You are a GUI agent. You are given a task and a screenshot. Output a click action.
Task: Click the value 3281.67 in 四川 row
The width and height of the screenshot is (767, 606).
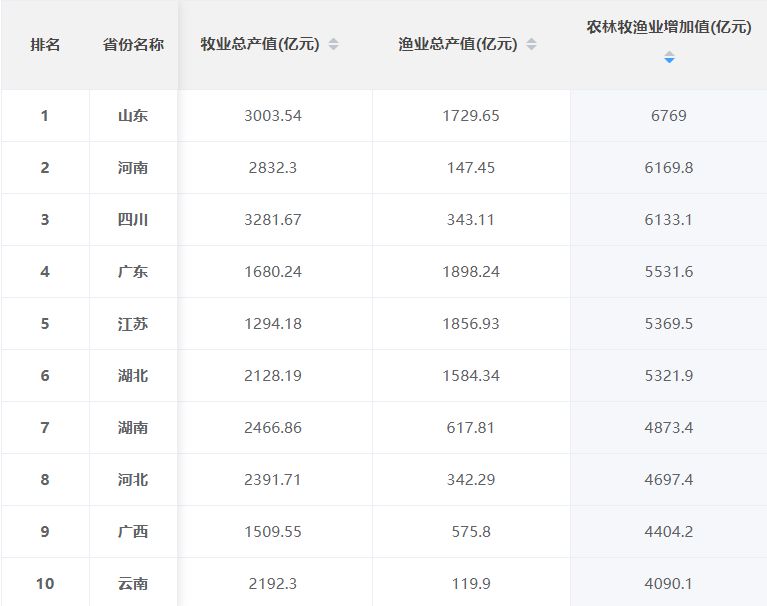(x=273, y=220)
